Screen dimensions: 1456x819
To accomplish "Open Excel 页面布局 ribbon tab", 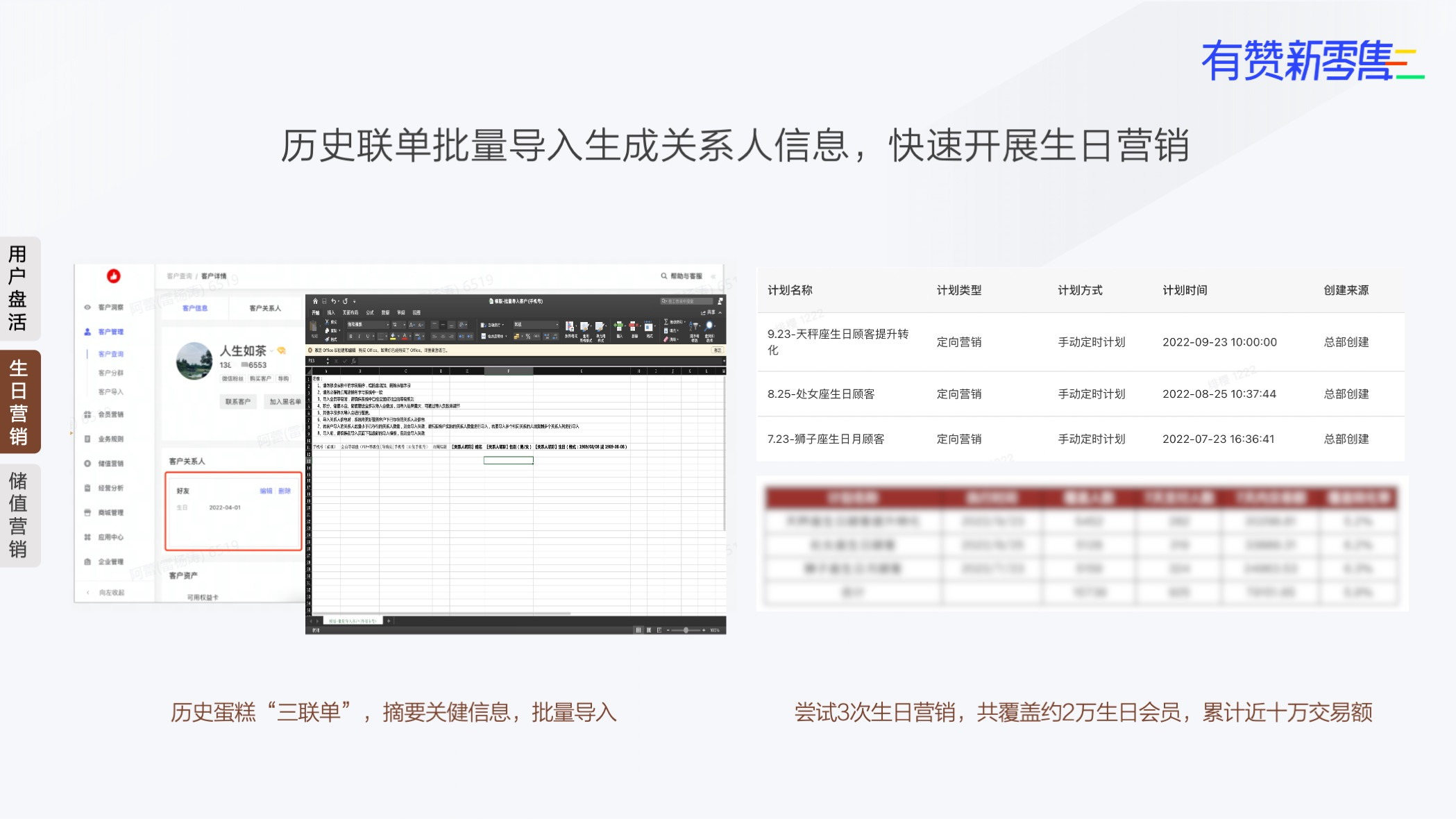I will pyautogui.click(x=350, y=312).
